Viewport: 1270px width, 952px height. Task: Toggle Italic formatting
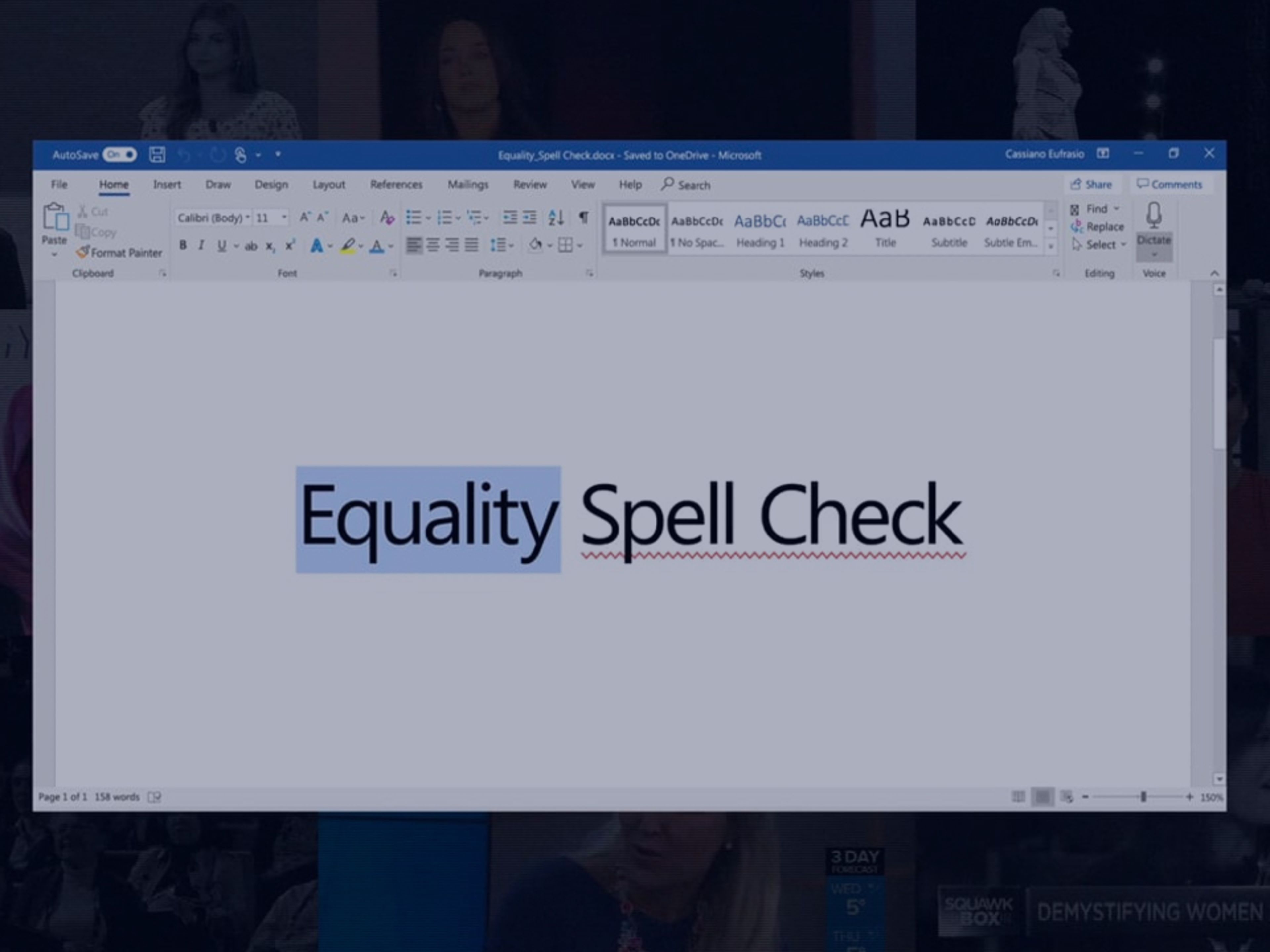point(201,246)
